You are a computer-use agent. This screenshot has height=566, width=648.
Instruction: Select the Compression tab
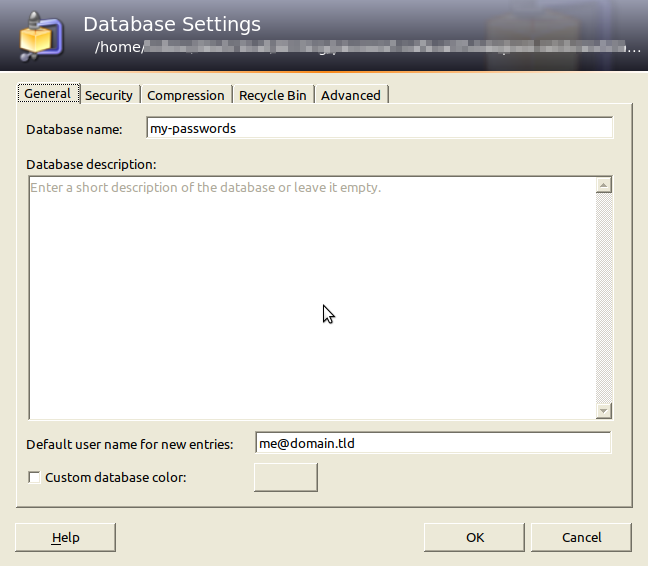tap(185, 95)
